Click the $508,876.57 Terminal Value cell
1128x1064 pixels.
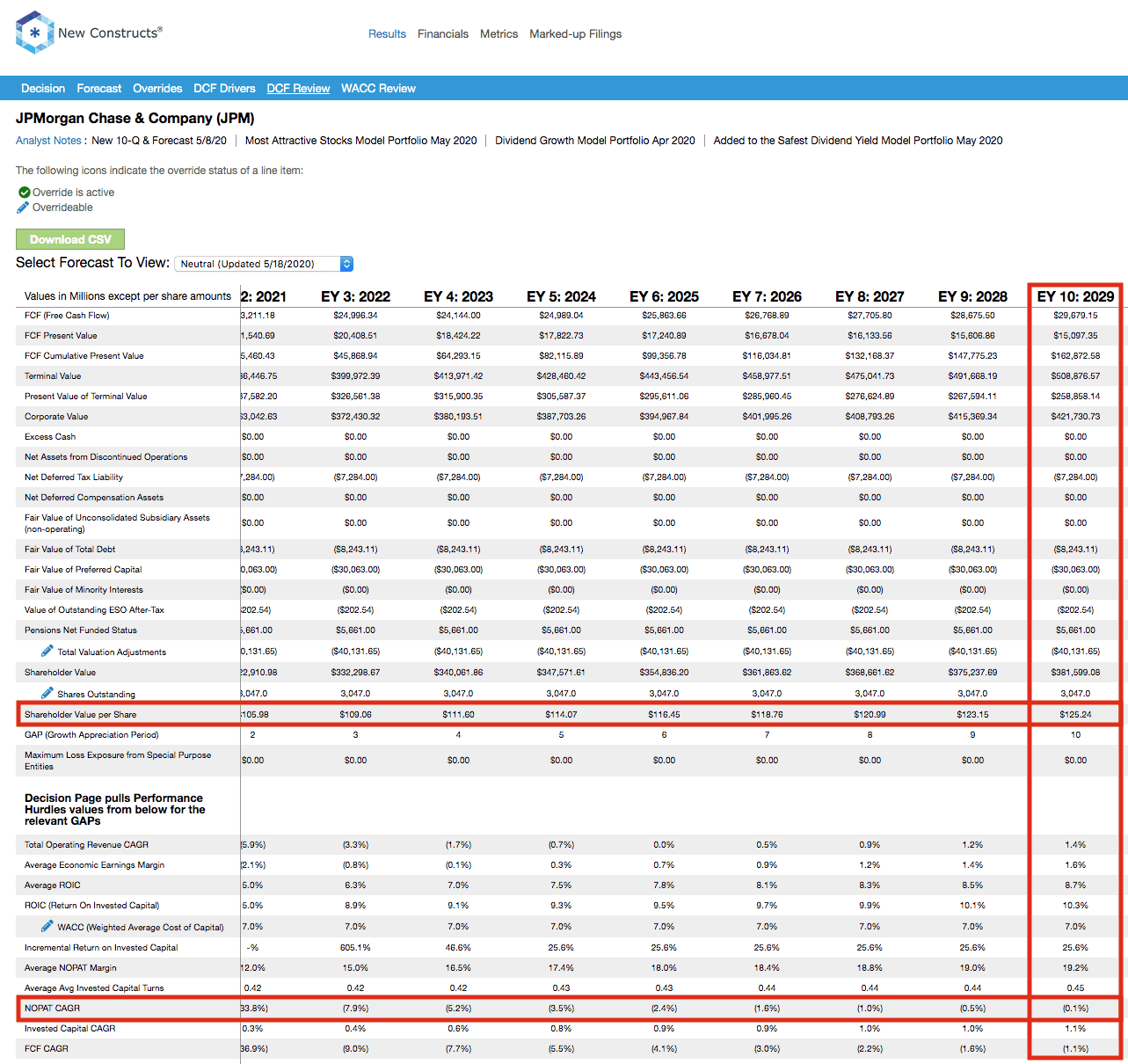1075,376
